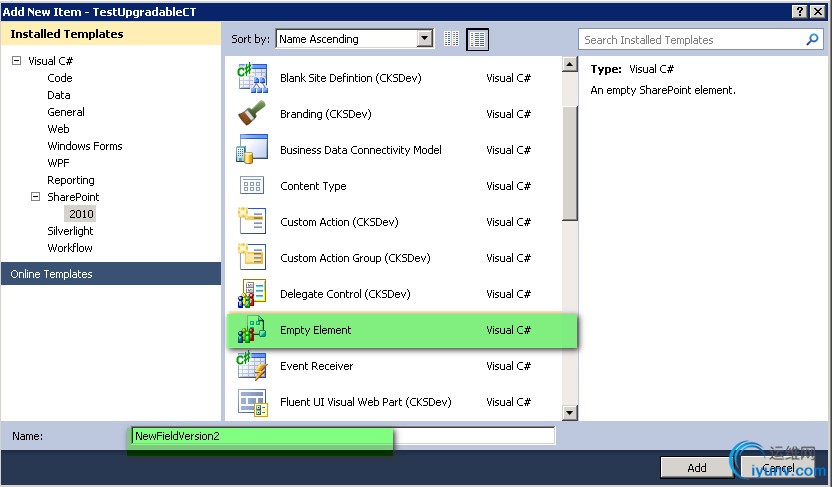The height and width of the screenshot is (487, 832).
Task: Select the Branding (CKSDev) name
Action: [326, 114]
